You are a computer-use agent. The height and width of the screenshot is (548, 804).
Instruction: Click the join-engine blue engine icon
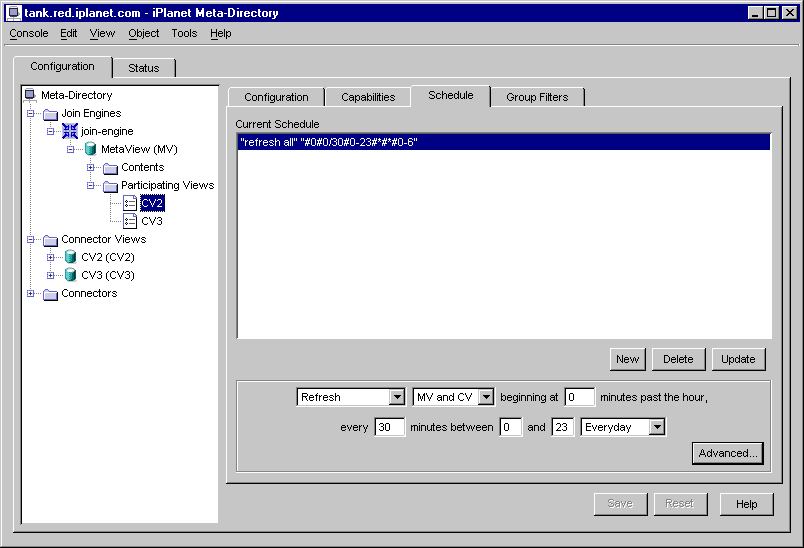coord(70,131)
